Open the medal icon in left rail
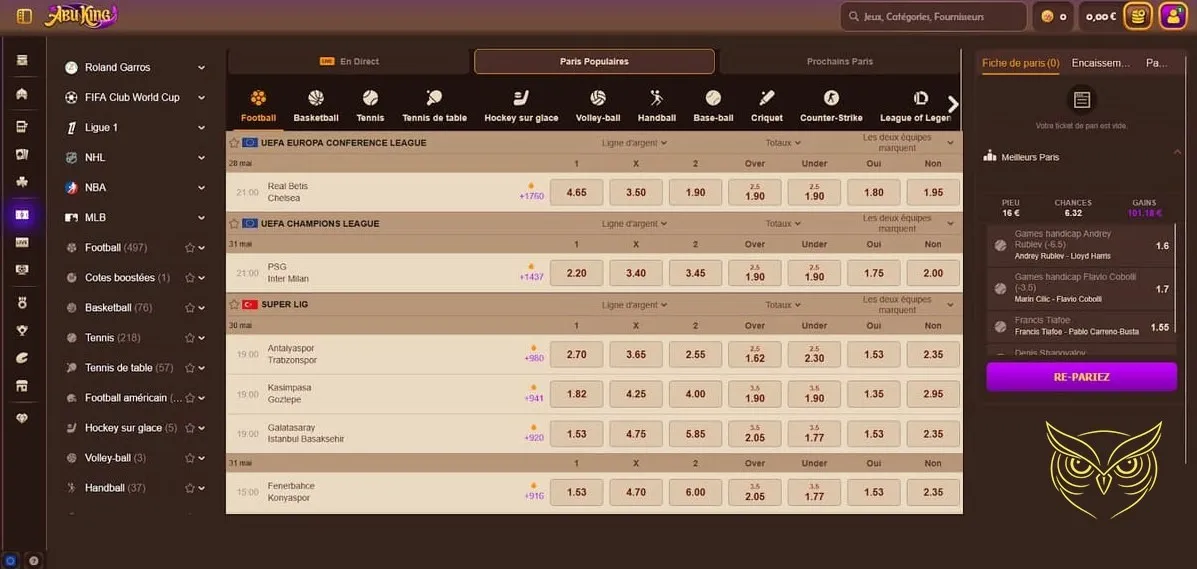Viewport: 1197px width, 569px height. coord(22,302)
